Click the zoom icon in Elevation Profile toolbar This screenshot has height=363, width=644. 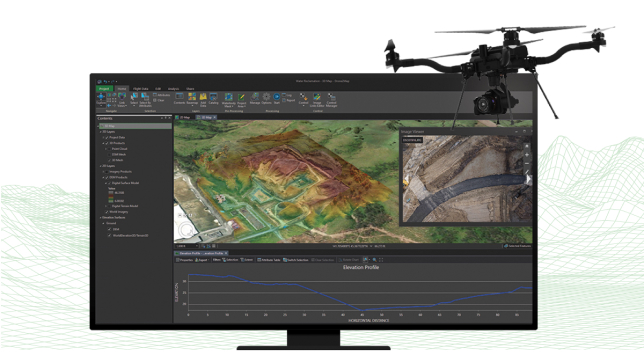(375, 260)
